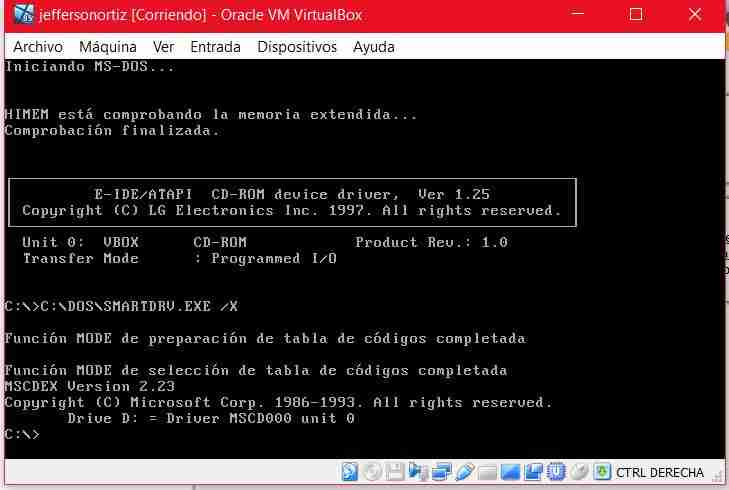
Task: Click the display status icon
Action: (x=510, y=472)
